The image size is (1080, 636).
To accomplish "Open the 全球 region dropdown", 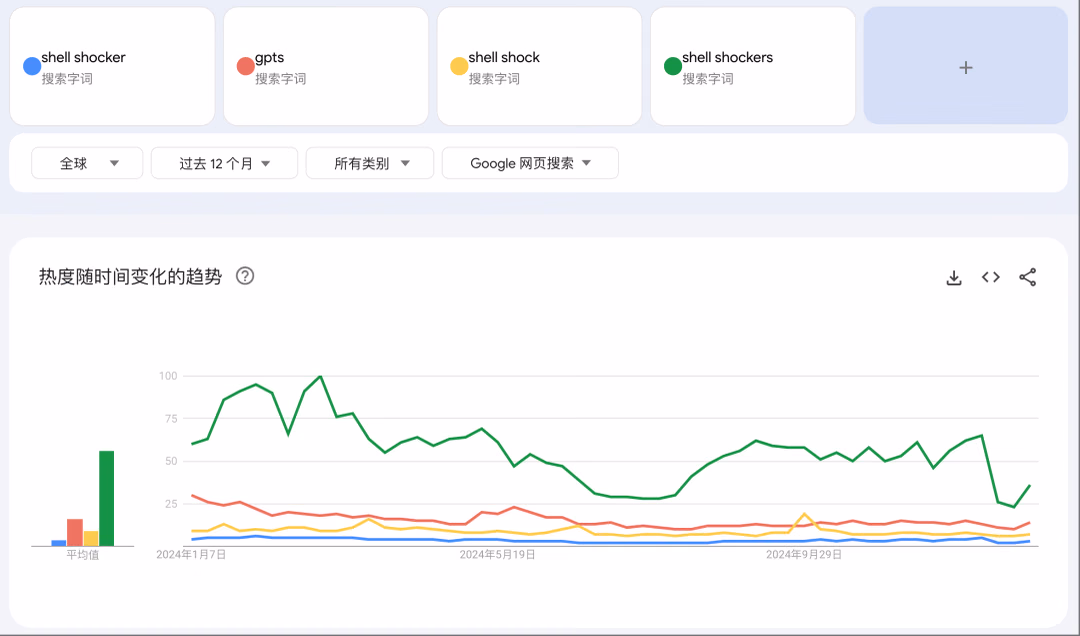I will point(87,163).
